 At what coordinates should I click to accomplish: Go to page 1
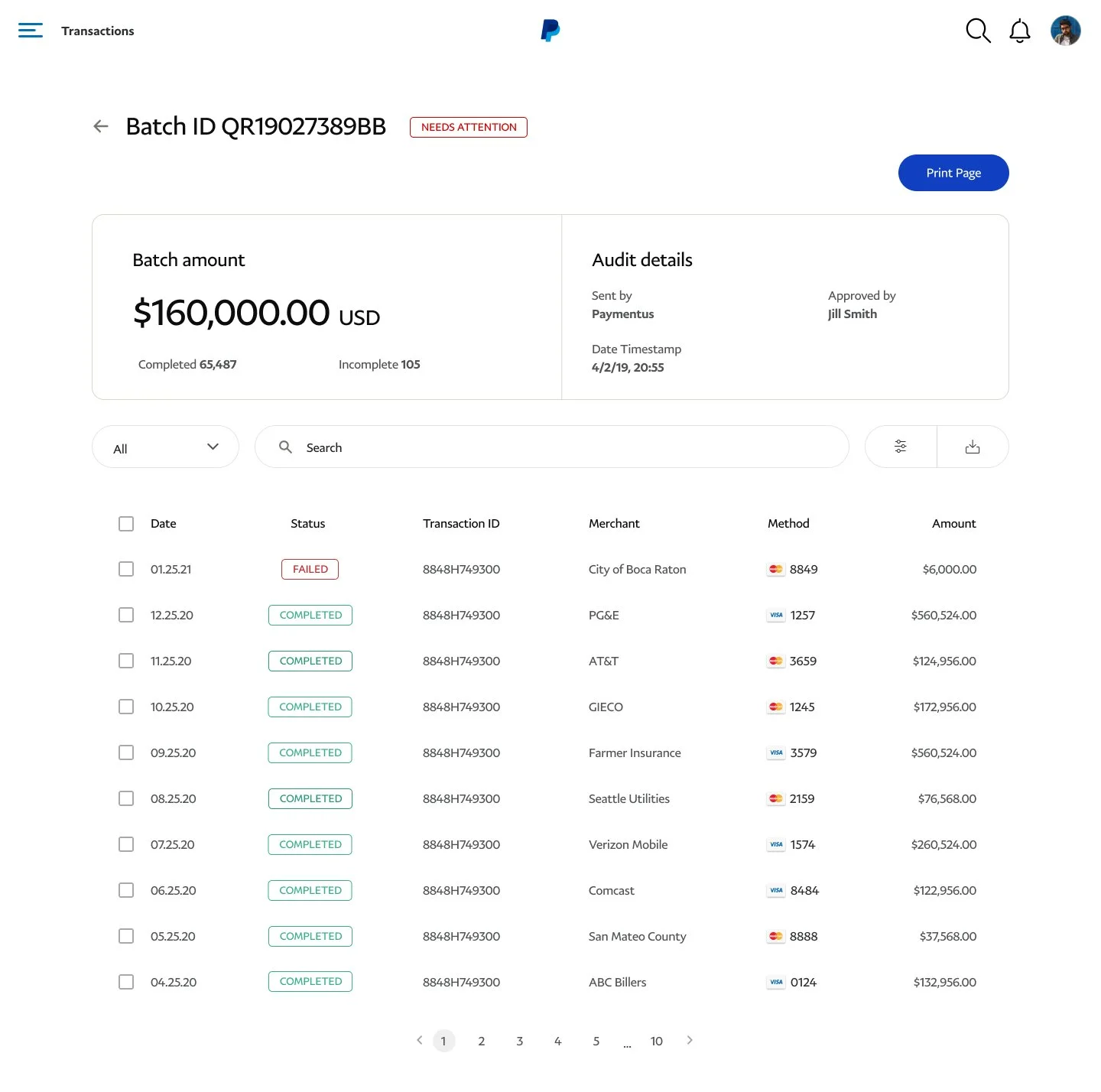(x=443, y=1041)
